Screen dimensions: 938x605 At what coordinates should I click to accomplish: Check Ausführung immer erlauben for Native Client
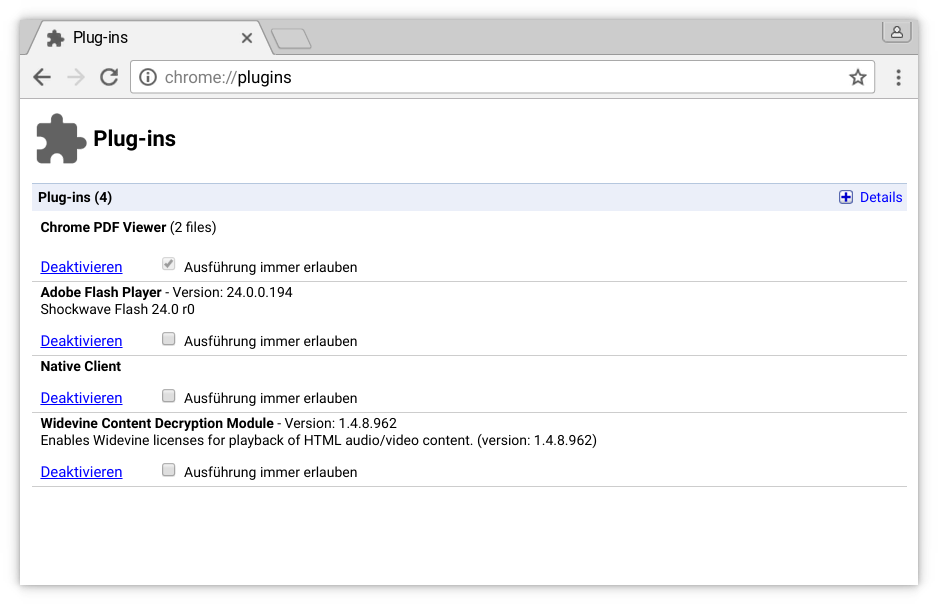[168, 395]
